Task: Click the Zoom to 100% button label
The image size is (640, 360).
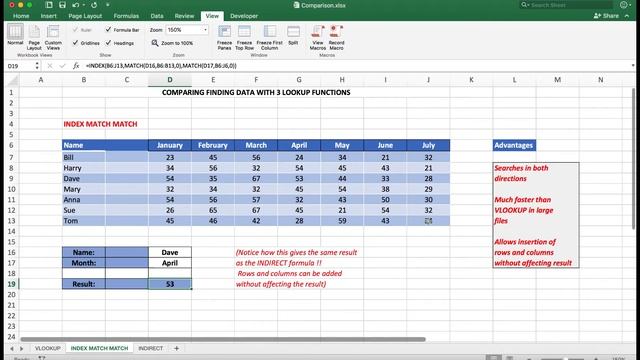Action: [x=177, y=43]
